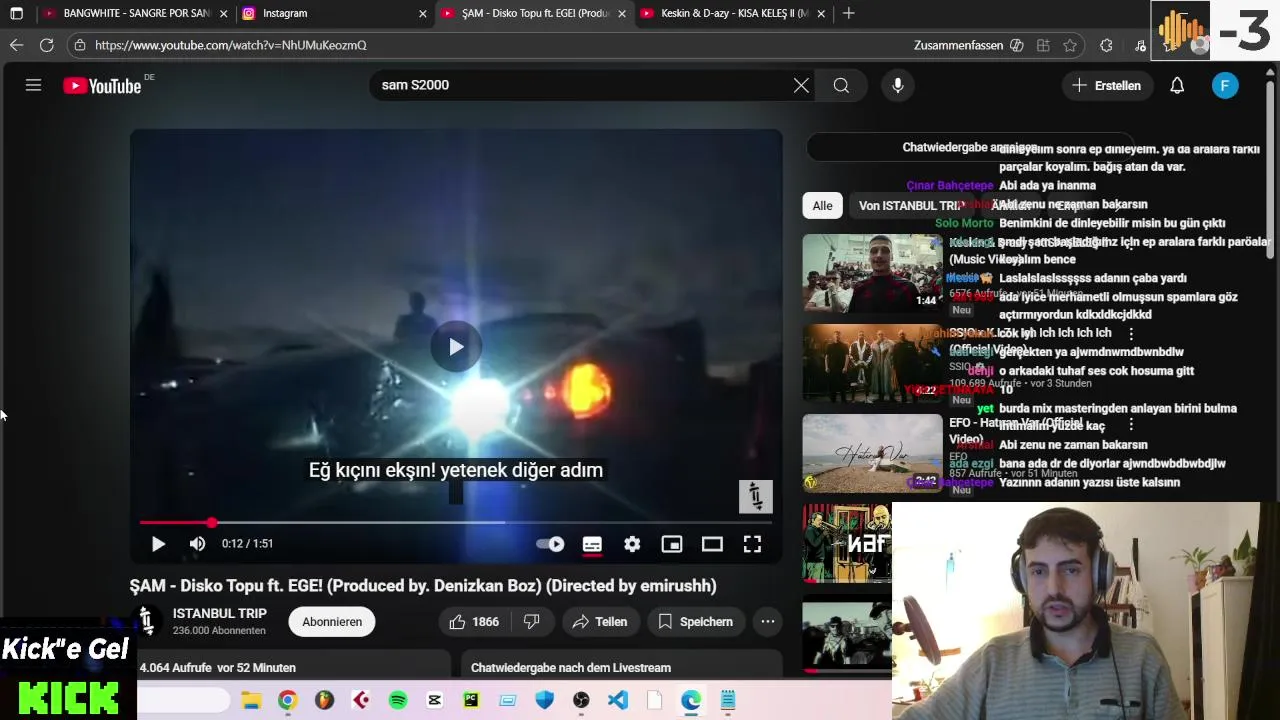This screenshot has width=1280, height=720.
Task: View site information icon beside URL
Action: (x=80, y=45)
